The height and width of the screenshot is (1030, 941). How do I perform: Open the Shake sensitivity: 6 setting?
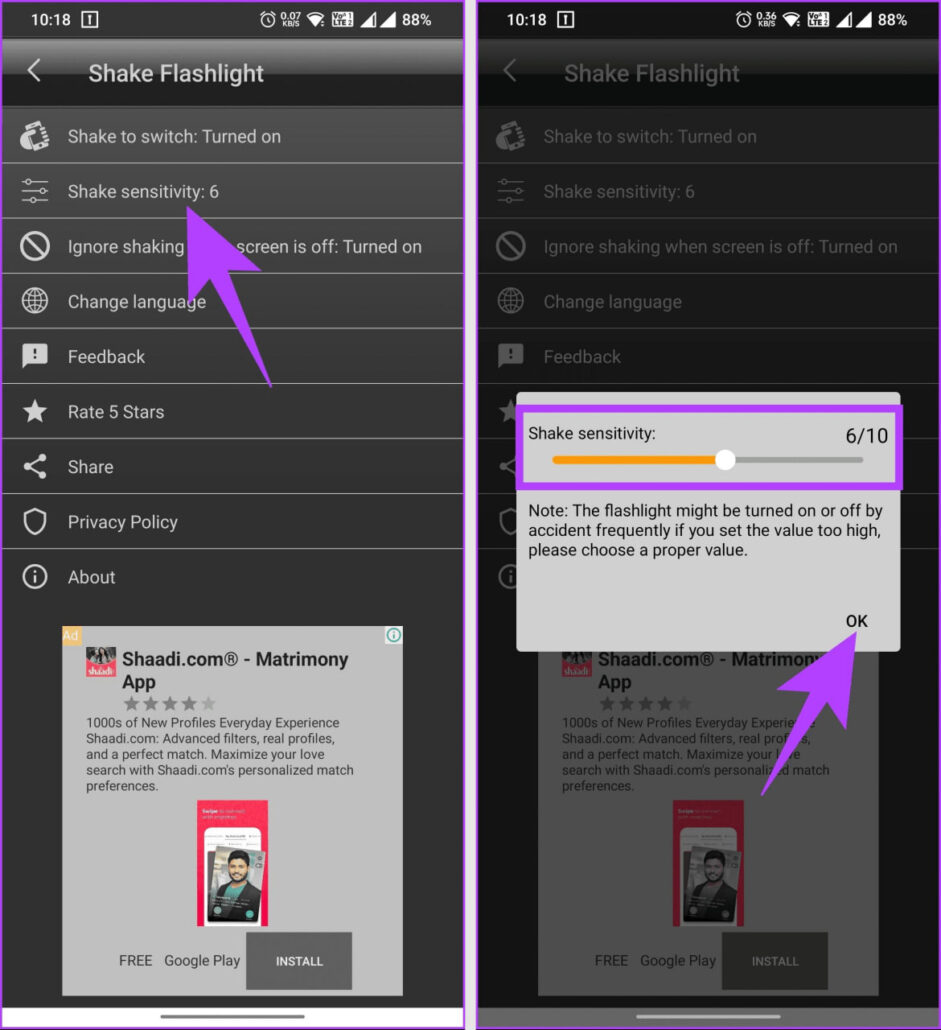click(232, 191)
